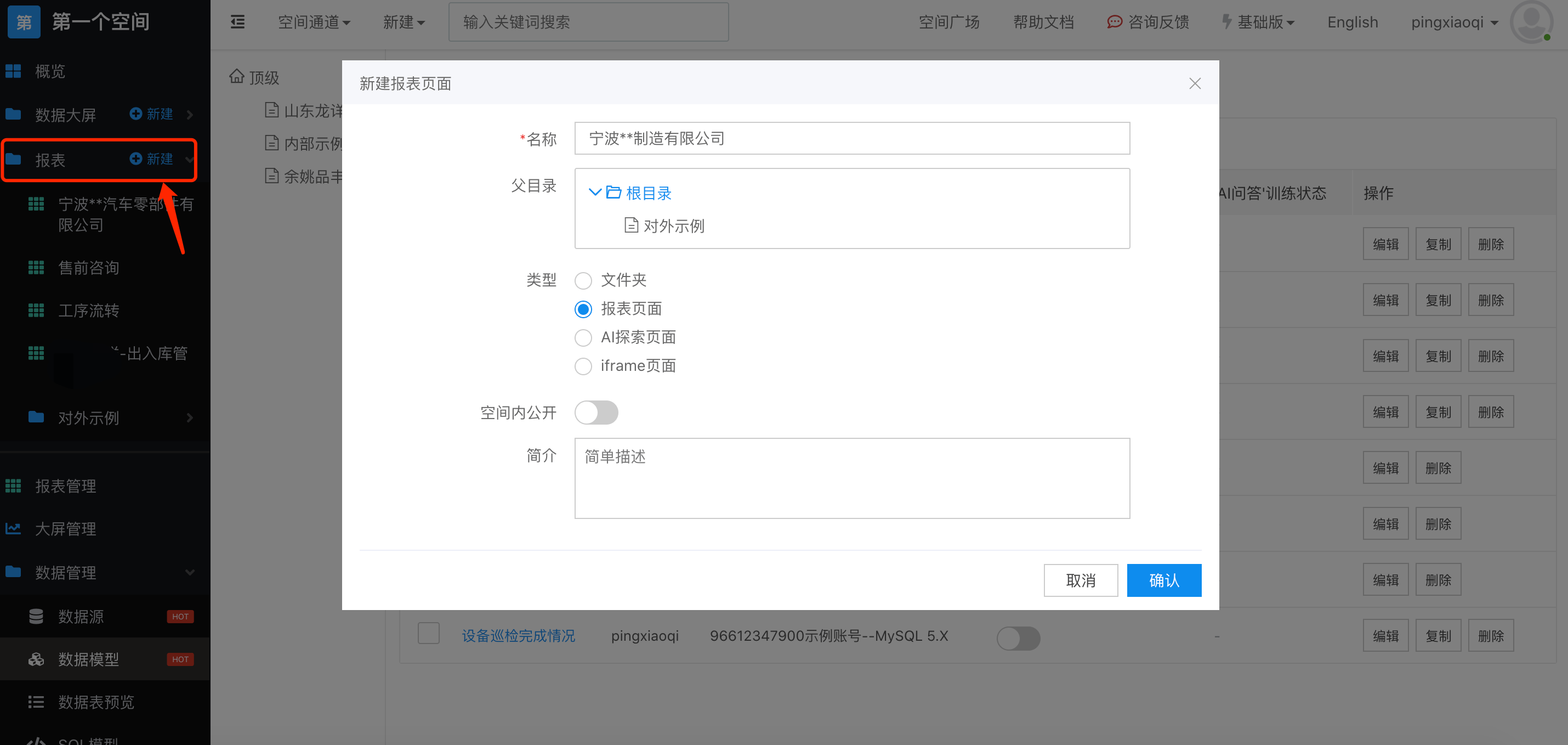Image resolution: width=1568 pixels, height=745 pixels.
Task: Click the plus New icon beside 数据大屏
Action: coord(136,114)
